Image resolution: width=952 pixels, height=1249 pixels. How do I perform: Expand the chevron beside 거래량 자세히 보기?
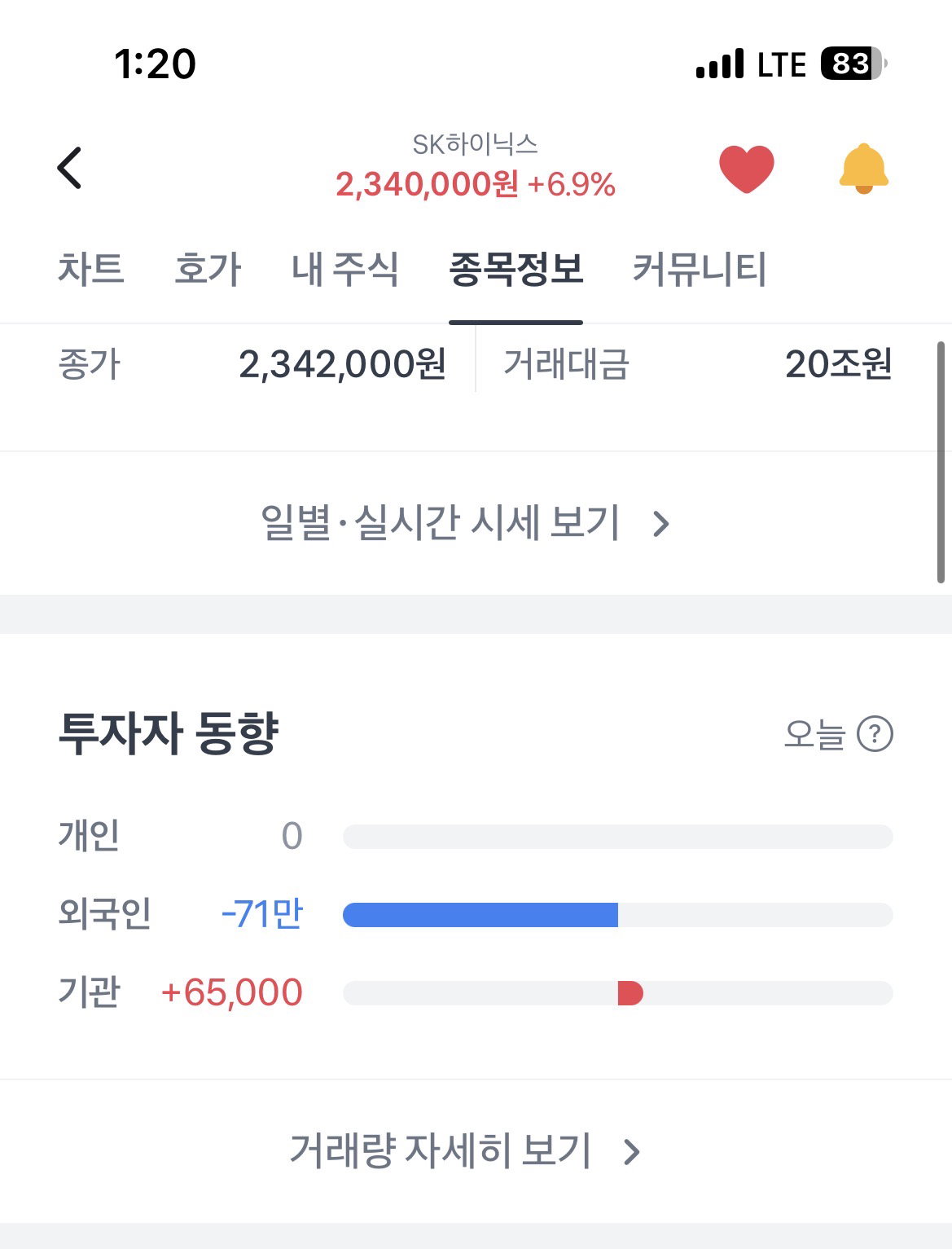pos(632,1152)
